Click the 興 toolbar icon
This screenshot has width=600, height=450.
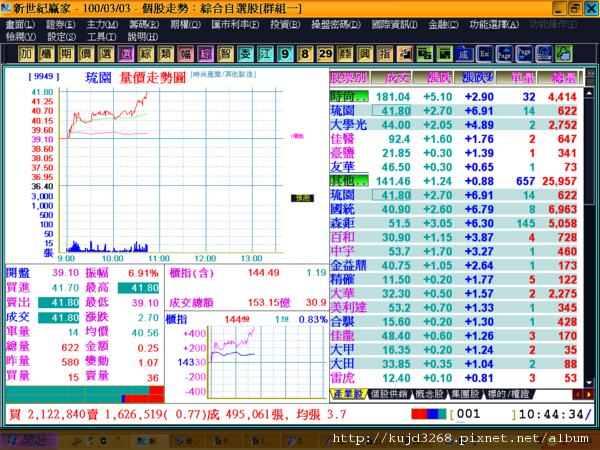click(x=365, y=54)
